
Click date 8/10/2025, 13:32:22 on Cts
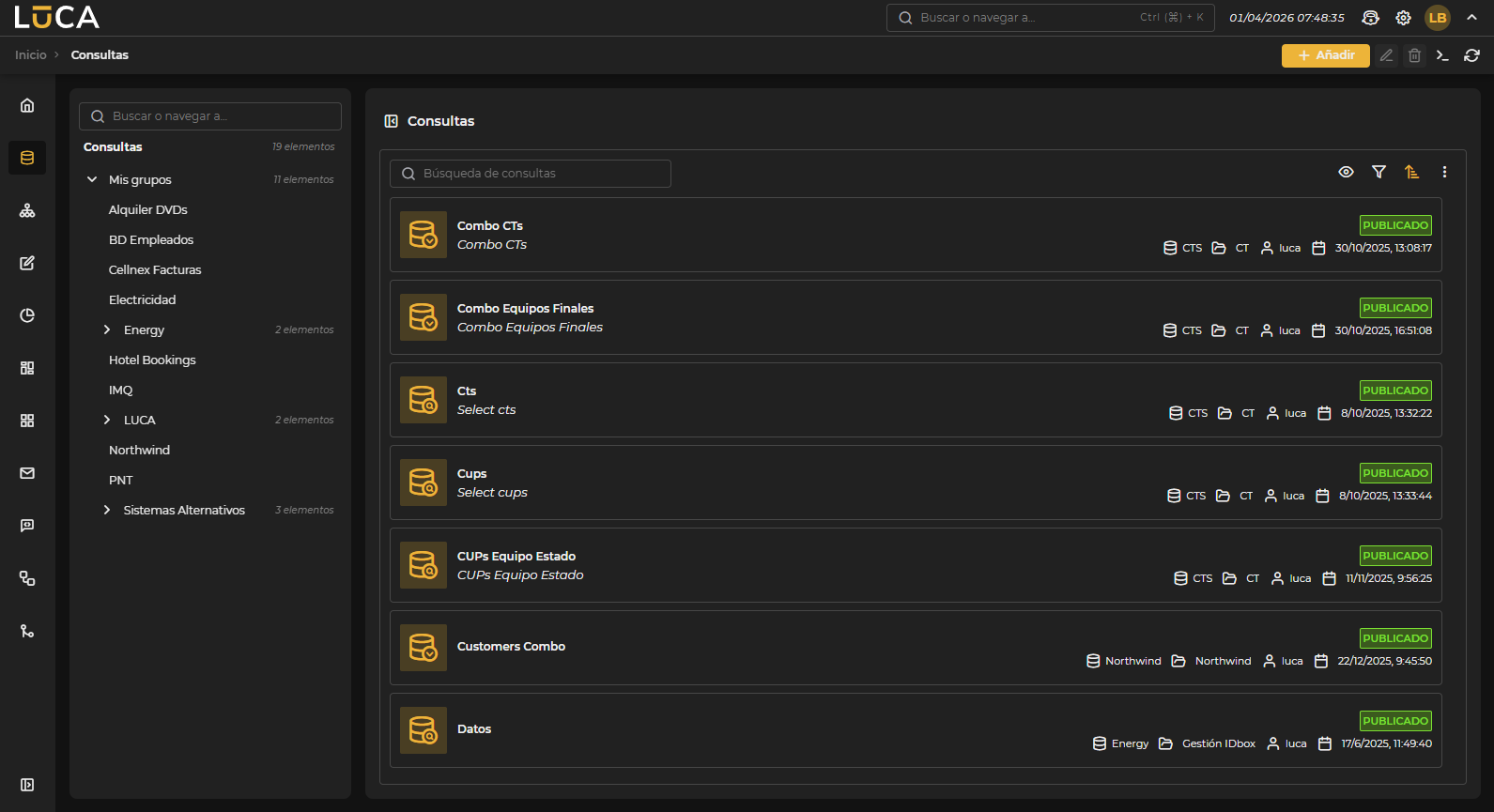(1386, 413)
